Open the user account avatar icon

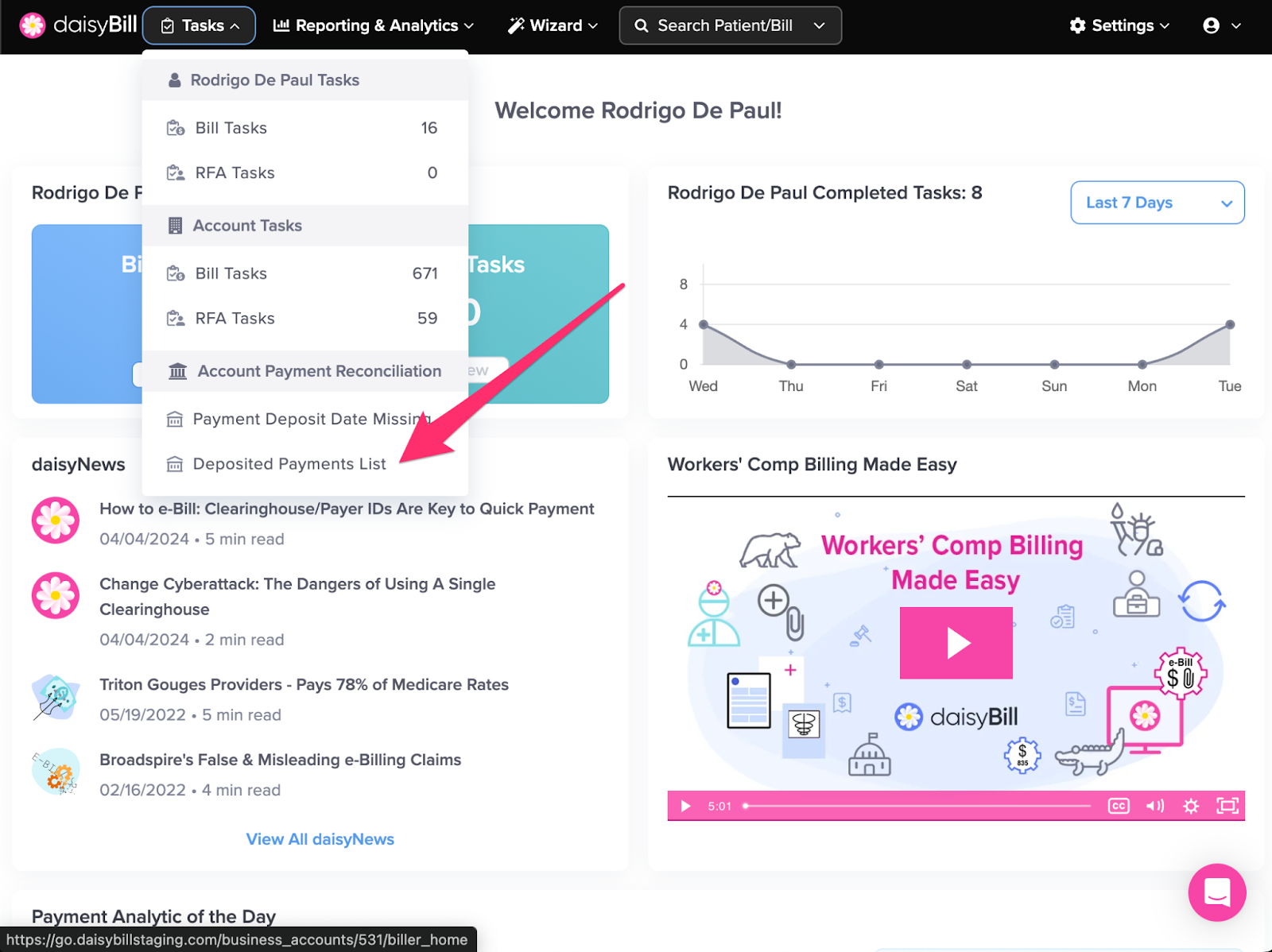pyautogui.click(x=1211, y=25)
